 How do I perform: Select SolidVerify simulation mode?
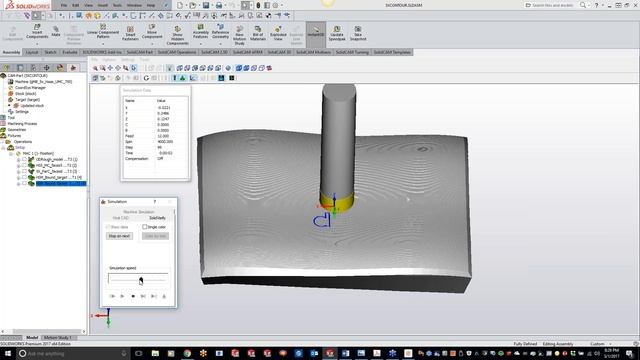click(157, 218)
